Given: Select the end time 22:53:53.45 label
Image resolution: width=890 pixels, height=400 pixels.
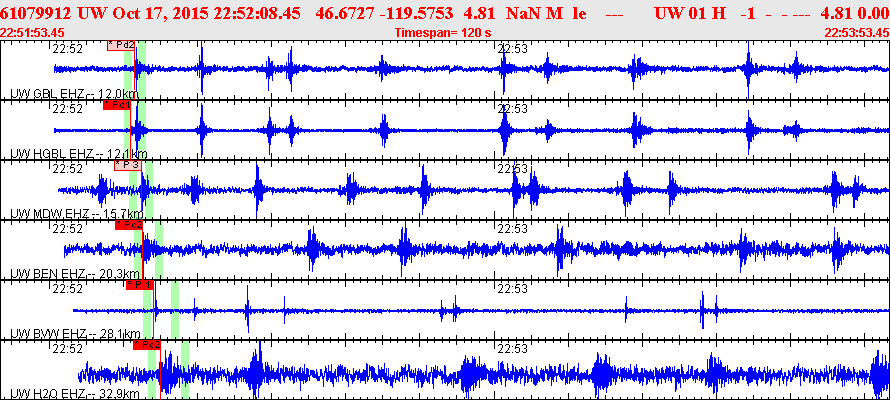Looking at the screenshot, I should (857, 32).
